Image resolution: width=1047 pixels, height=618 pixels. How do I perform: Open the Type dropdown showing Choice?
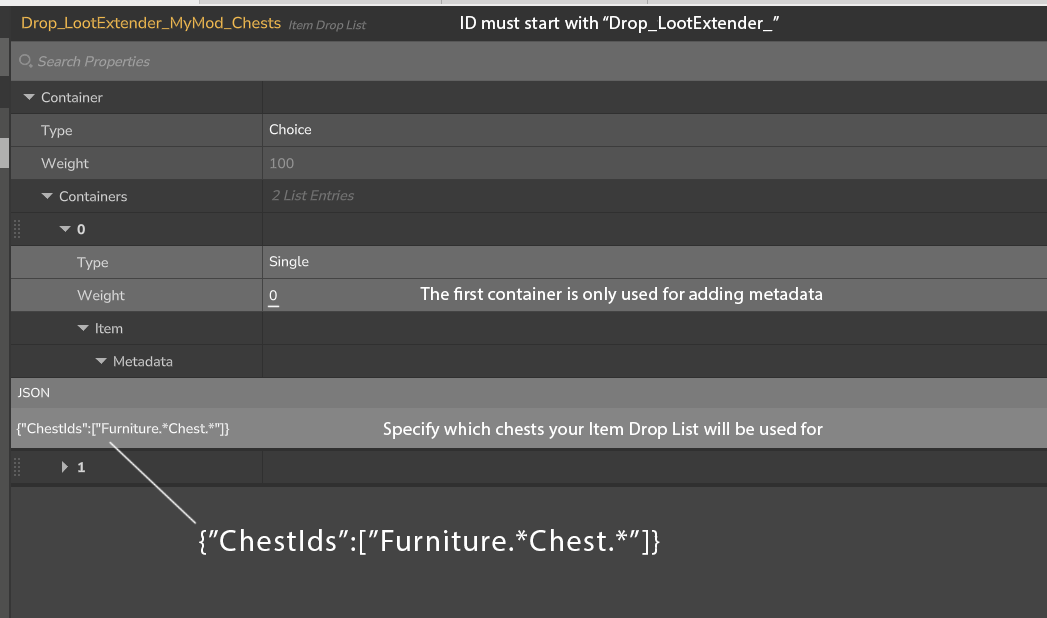tap(650, 130)
